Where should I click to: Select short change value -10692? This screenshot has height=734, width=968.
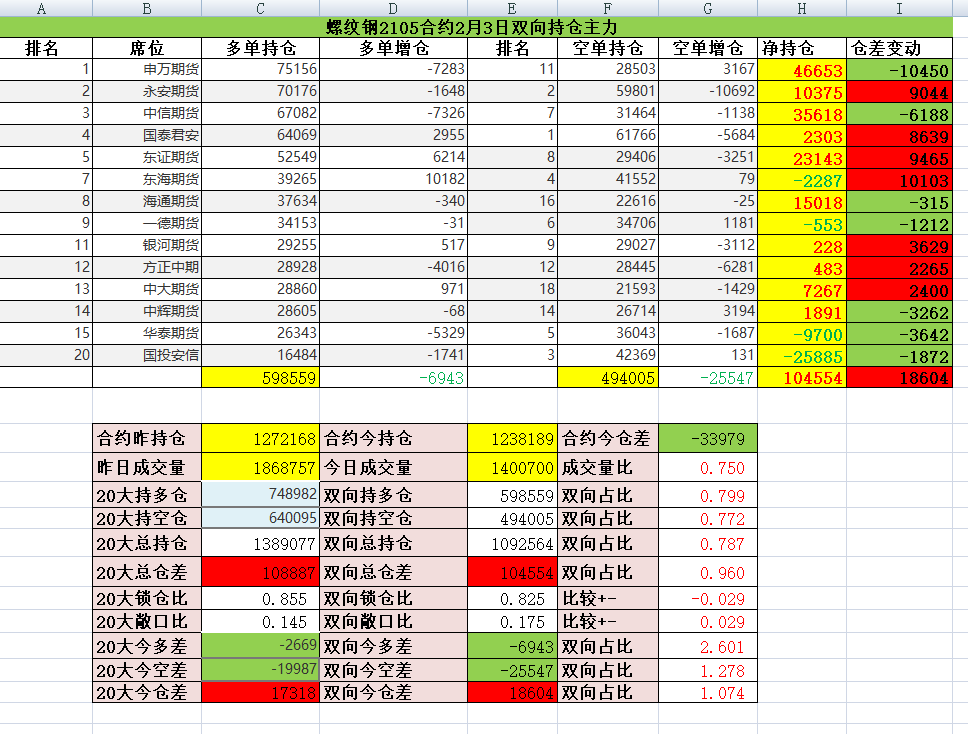tap(708, 91)
